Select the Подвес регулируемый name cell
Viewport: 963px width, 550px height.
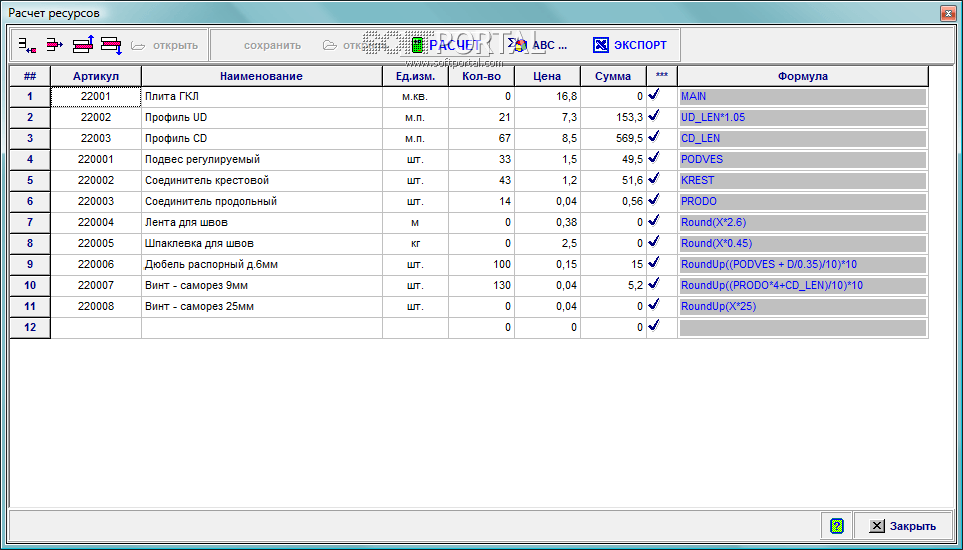coord(262,160)
